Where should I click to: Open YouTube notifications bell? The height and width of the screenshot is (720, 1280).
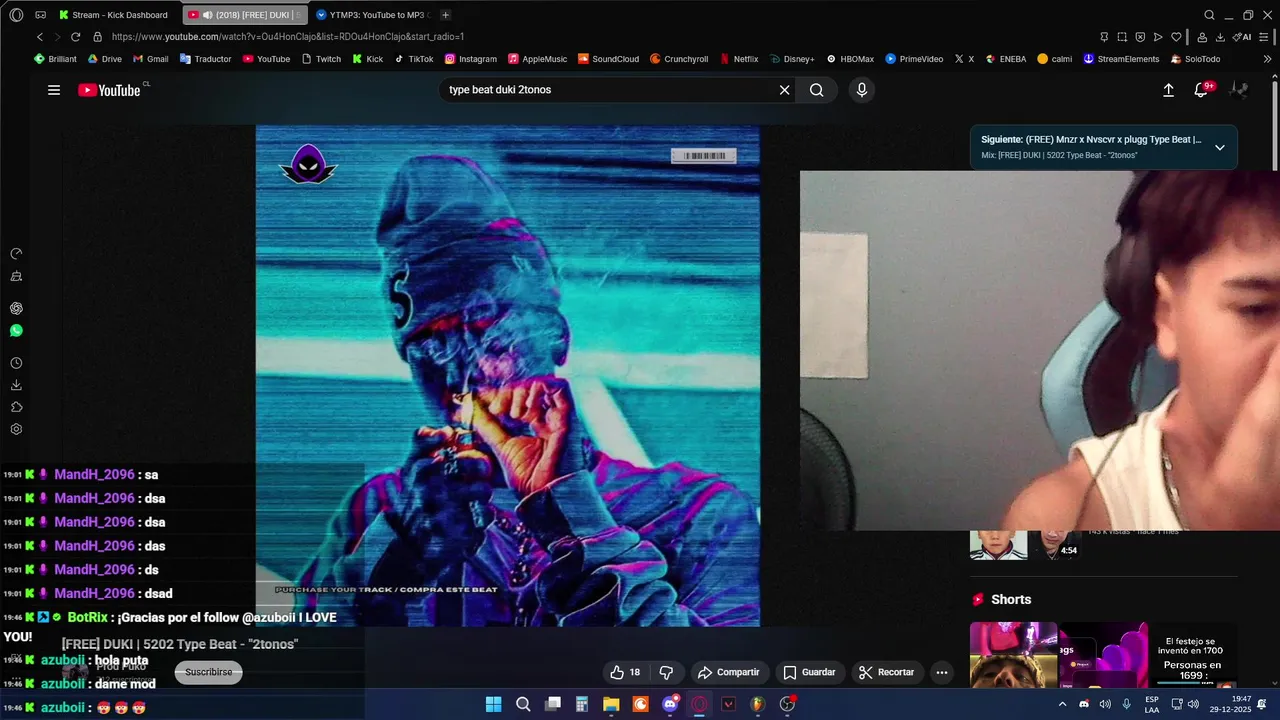pyautogui.click(x=1203, y=90)
